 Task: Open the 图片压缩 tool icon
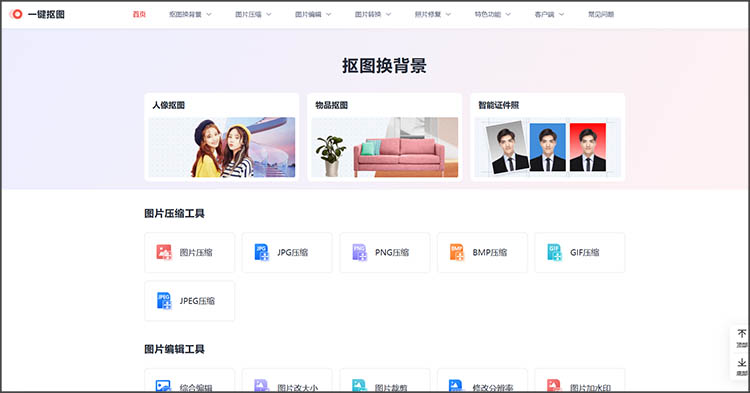(x=164, y=252)
